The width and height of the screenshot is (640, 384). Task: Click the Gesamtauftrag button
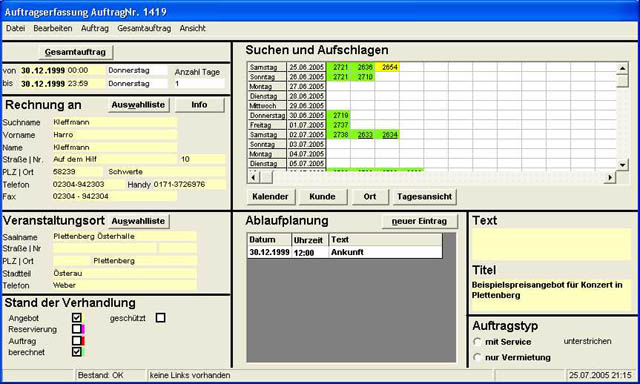point(76,52)
